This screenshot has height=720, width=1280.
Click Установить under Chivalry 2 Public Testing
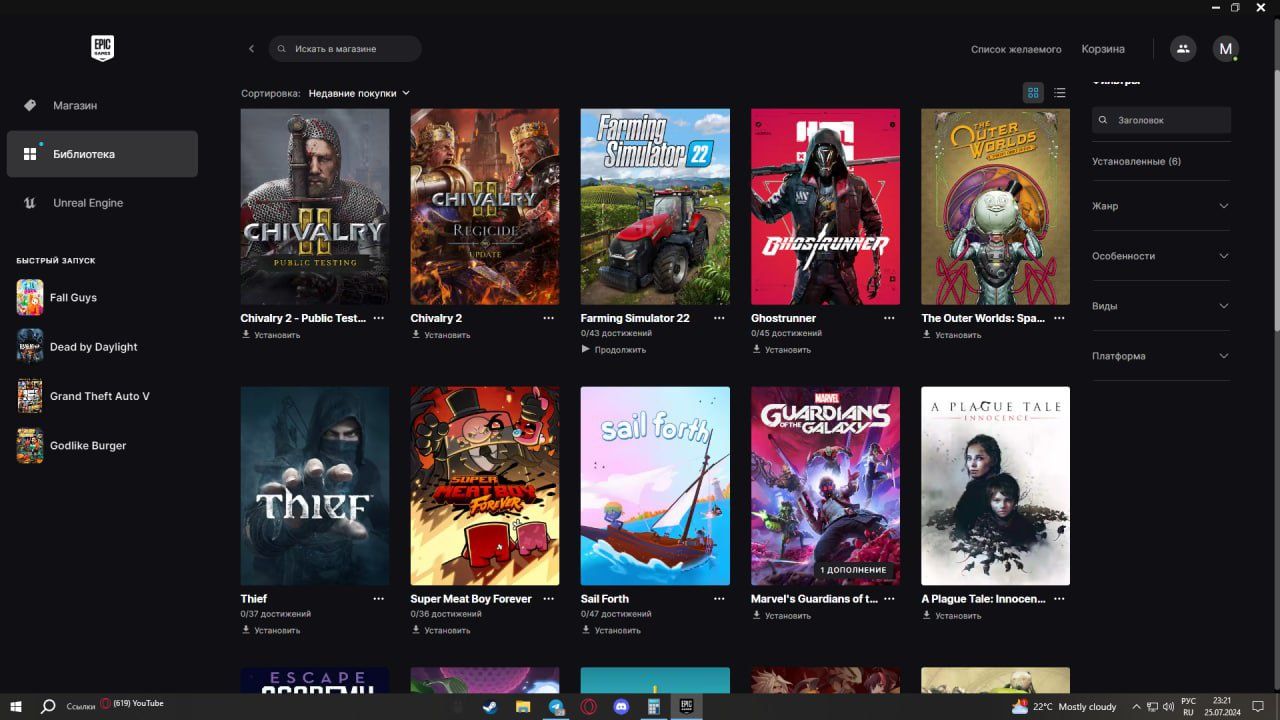point(271,335)
